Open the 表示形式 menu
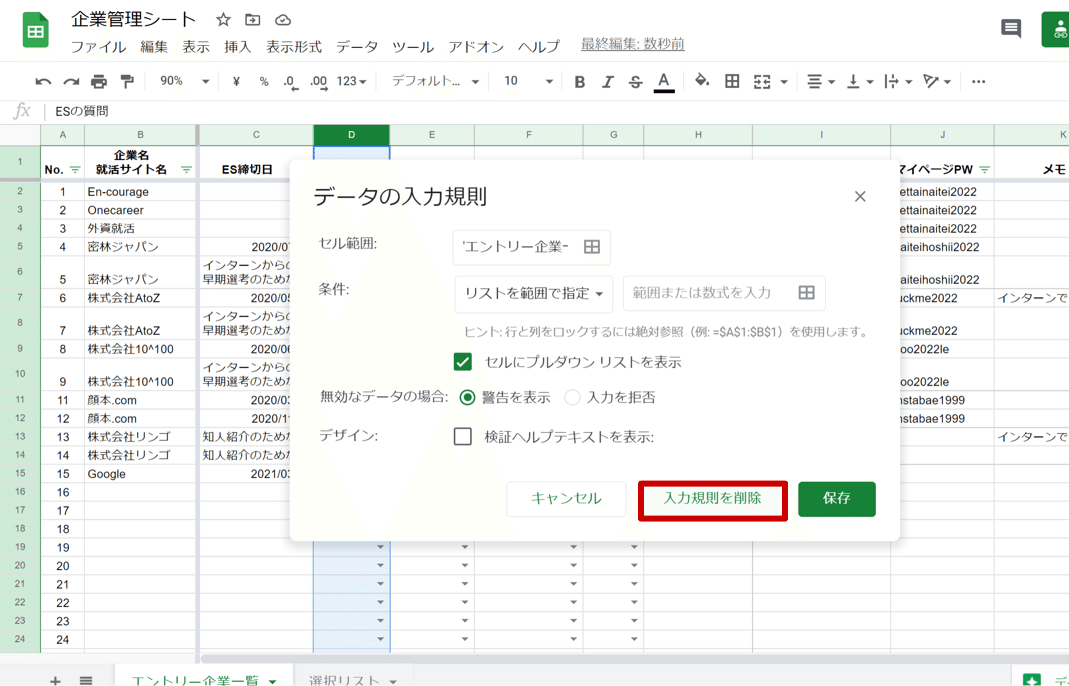This screenshot has width=1069, height=686. [x=294, y=47]
